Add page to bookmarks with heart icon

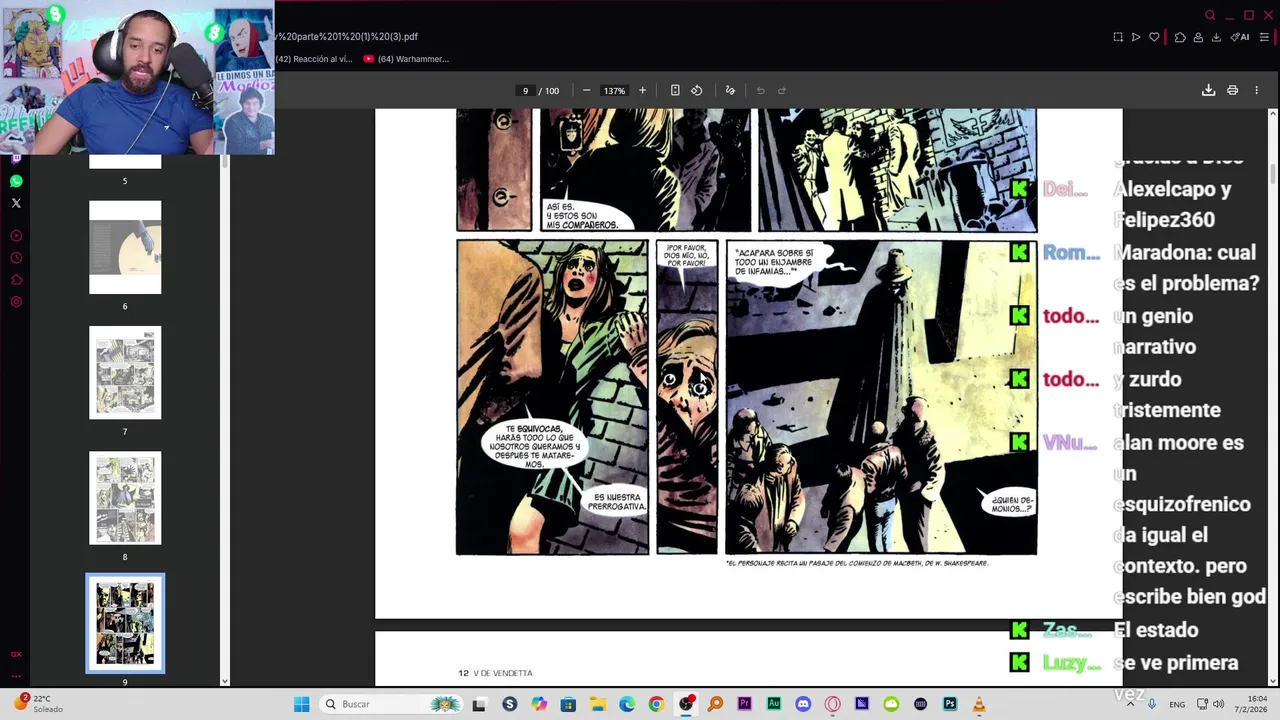pos(1154,37)
